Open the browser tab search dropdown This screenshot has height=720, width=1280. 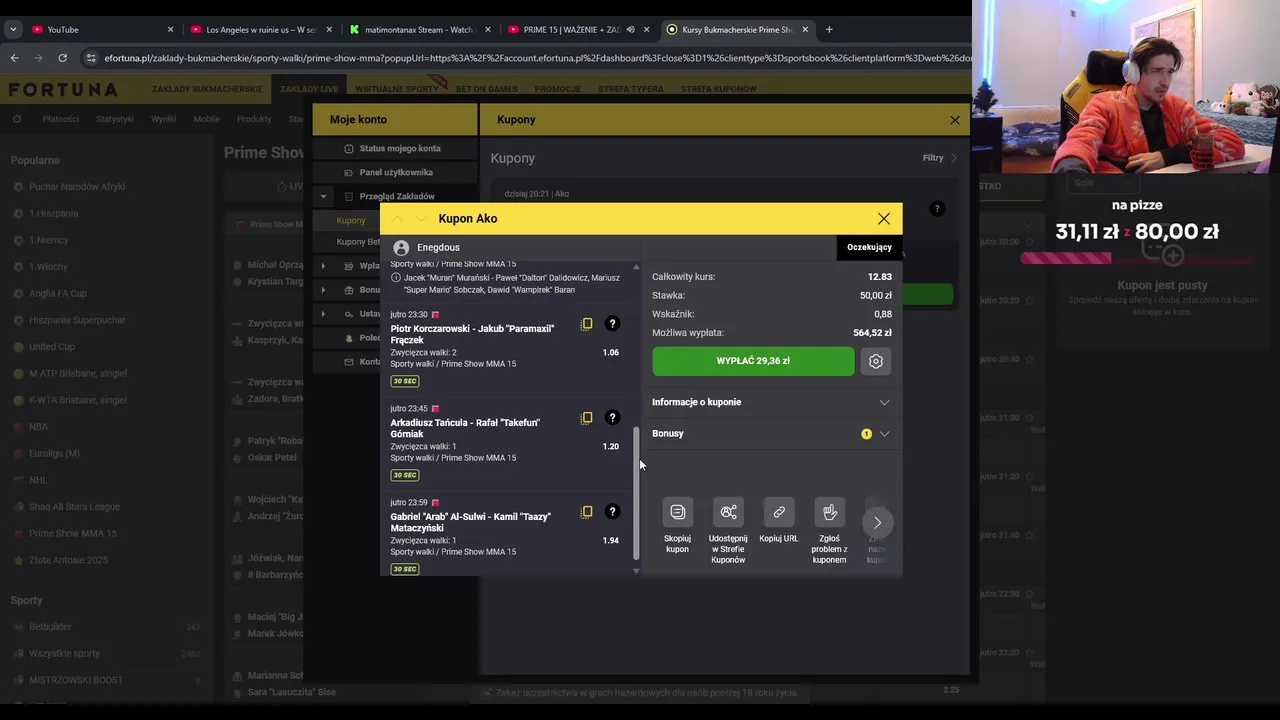pyautogui.click(x=13, y=29)
